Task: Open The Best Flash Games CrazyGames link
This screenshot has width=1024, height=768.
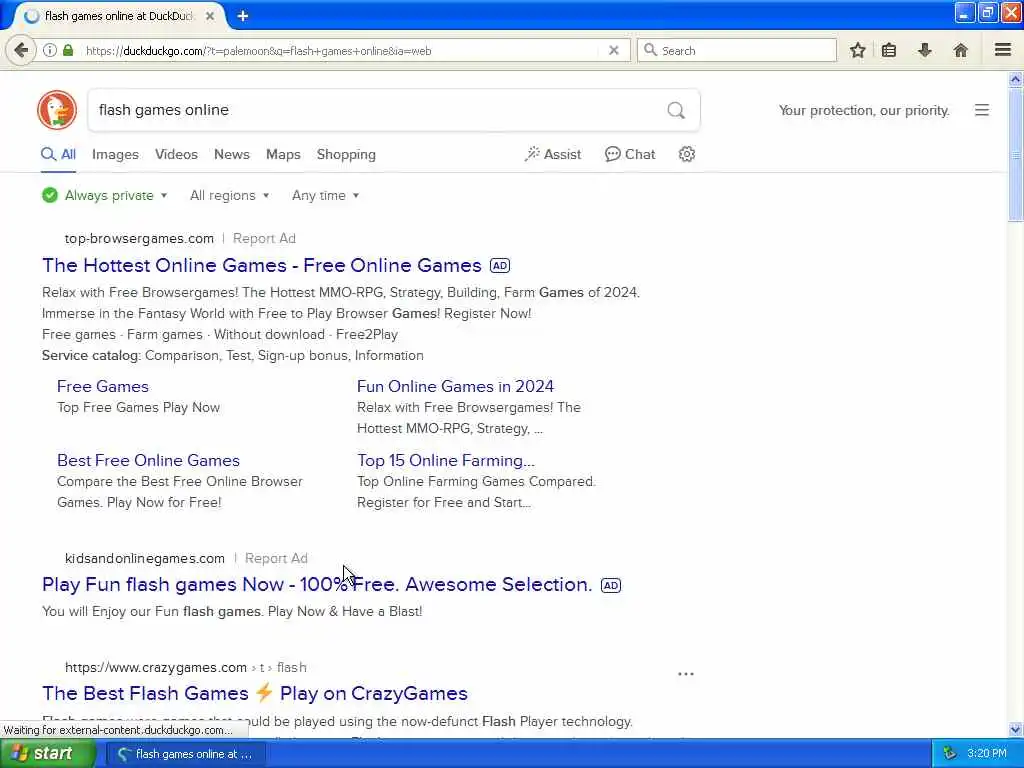Action: (255, 693)
